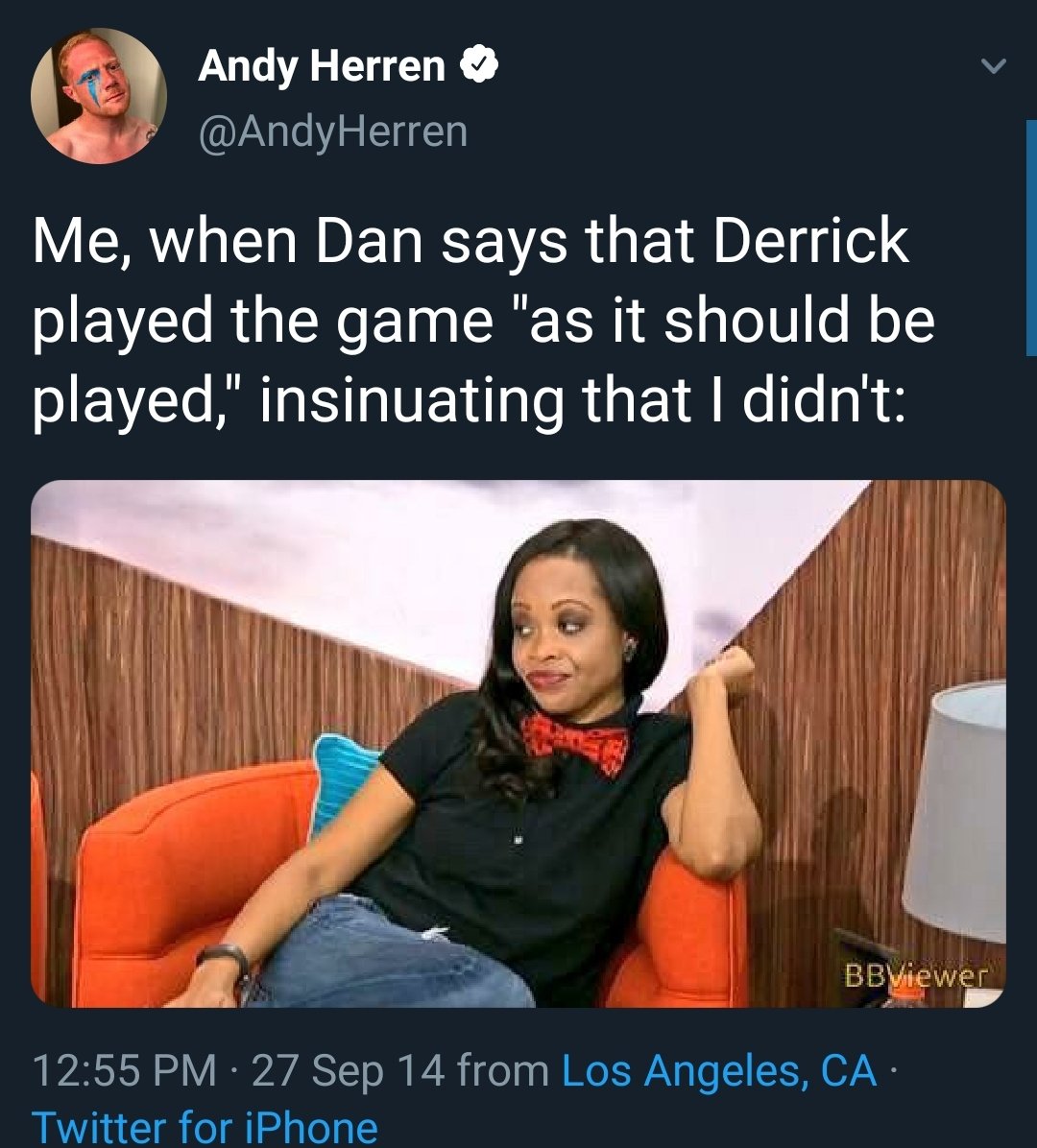Click the word 'Derrick' in the tweet
The height and width of the screenshot is (1148, 1037).
click(810, 240)
